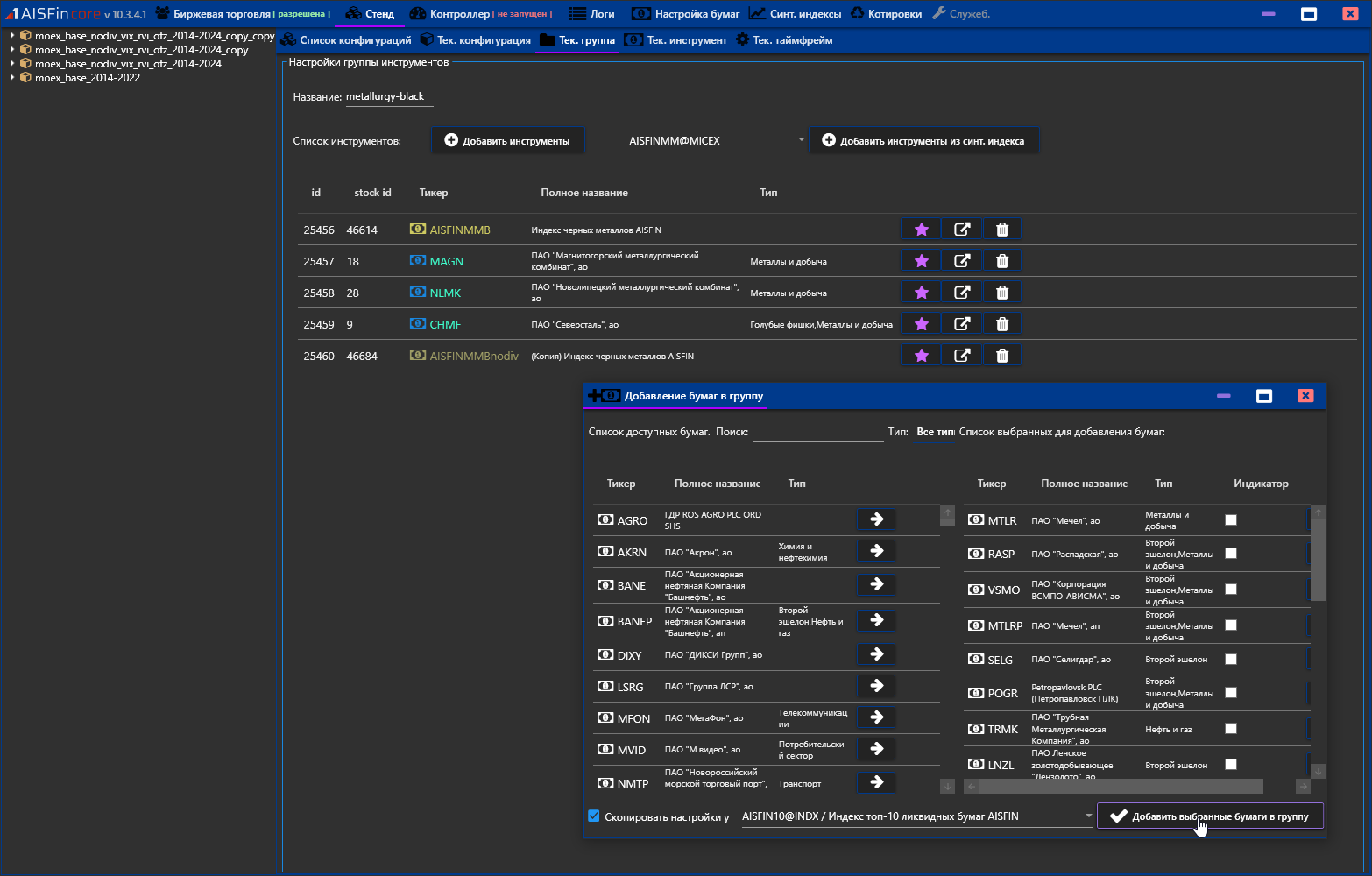Image resolution: width=1372 pixels, height=876 pixels.
Task: Open Котировки menu item
Action: 886,14
